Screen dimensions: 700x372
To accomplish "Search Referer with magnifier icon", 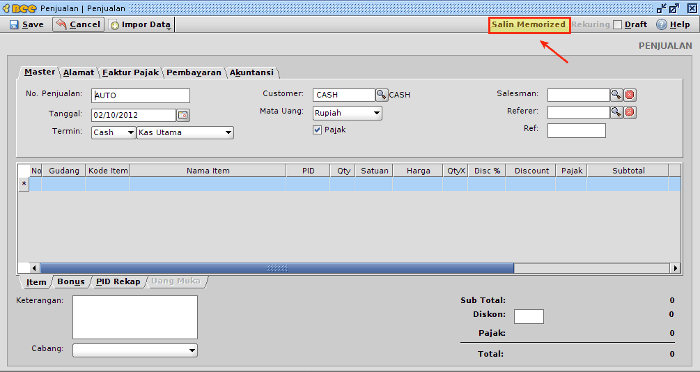I will click(616, 112).
